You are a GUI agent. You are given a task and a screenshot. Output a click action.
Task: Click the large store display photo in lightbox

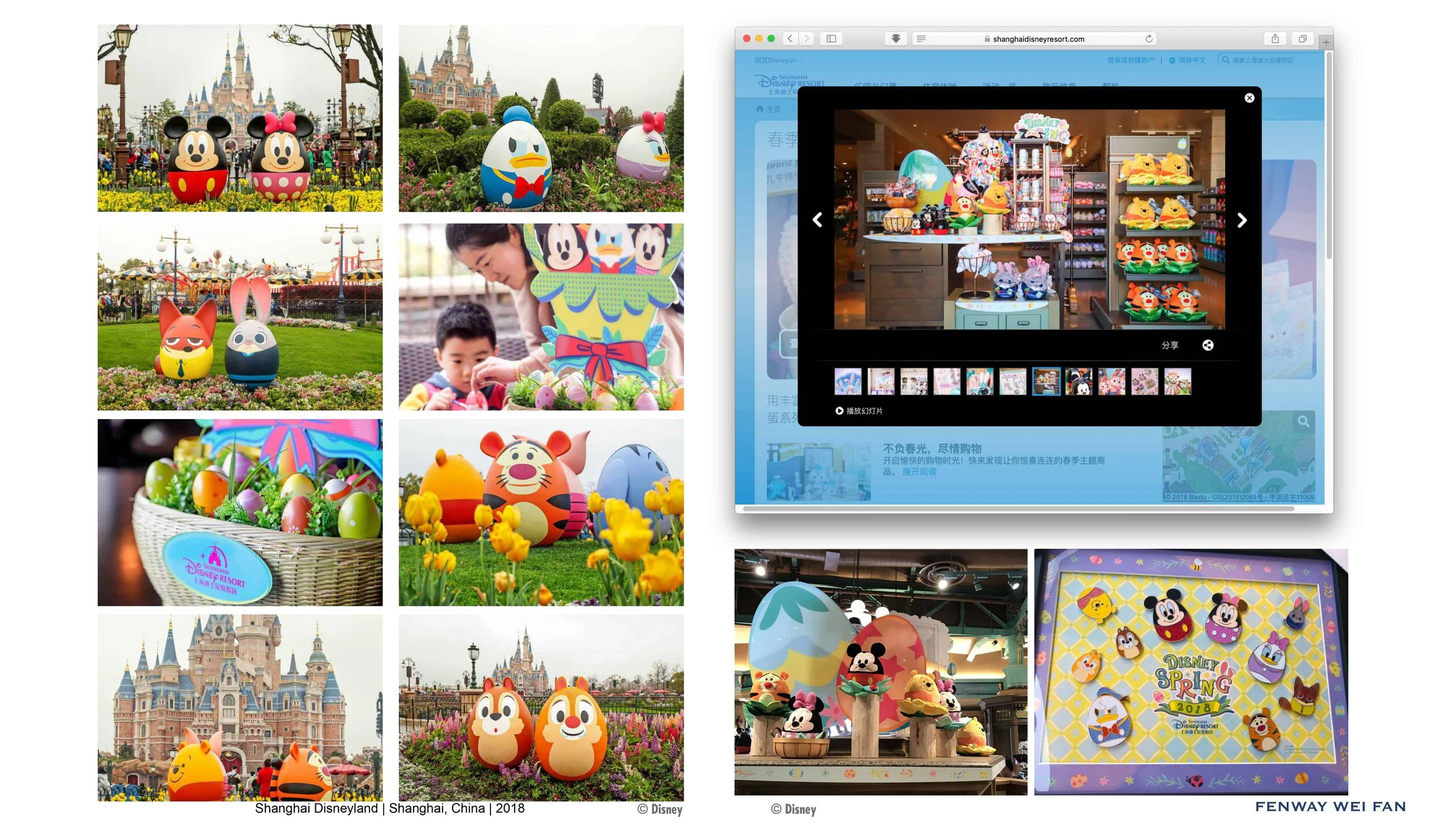(x=1030, y=220)
